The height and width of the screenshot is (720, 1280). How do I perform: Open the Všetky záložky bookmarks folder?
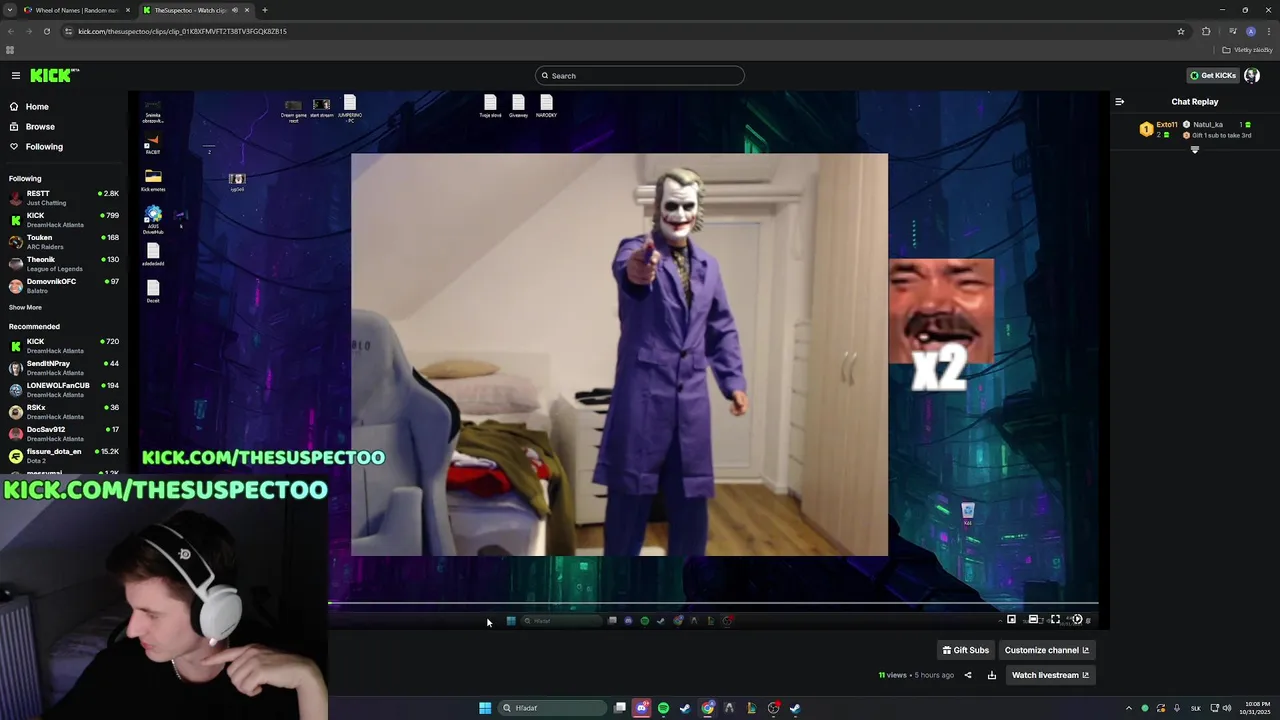coord(1247,50)
